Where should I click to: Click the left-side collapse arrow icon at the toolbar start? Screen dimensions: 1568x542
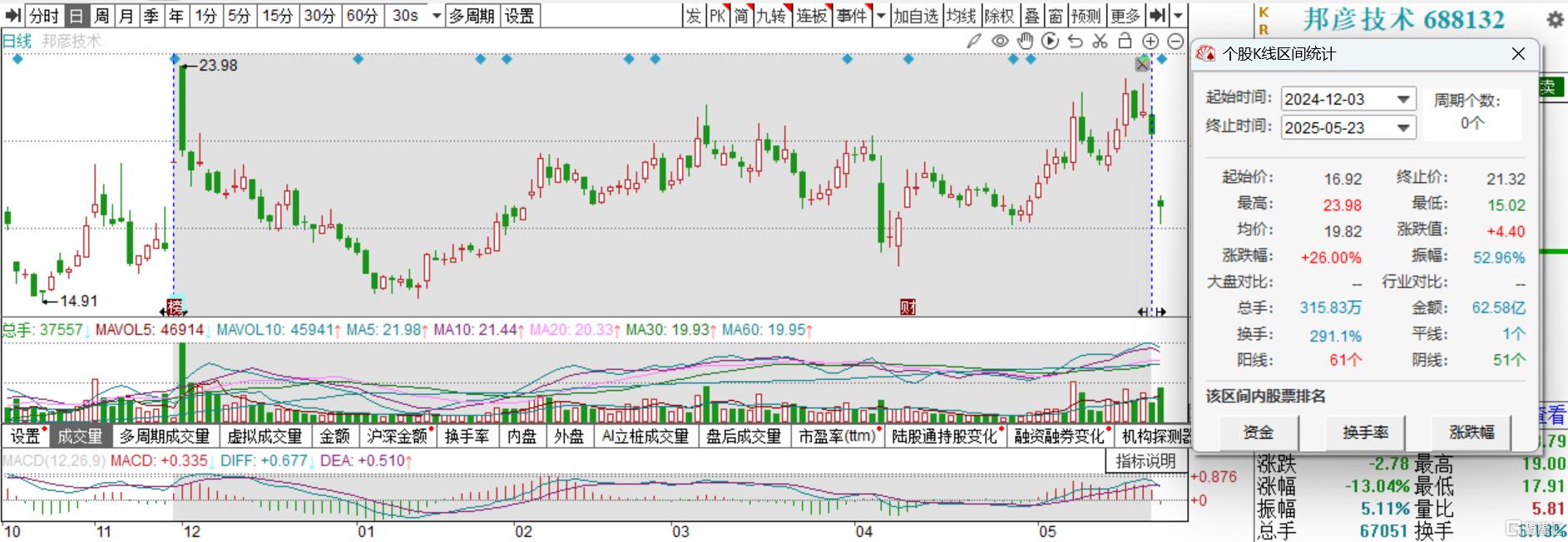point(12,16)
